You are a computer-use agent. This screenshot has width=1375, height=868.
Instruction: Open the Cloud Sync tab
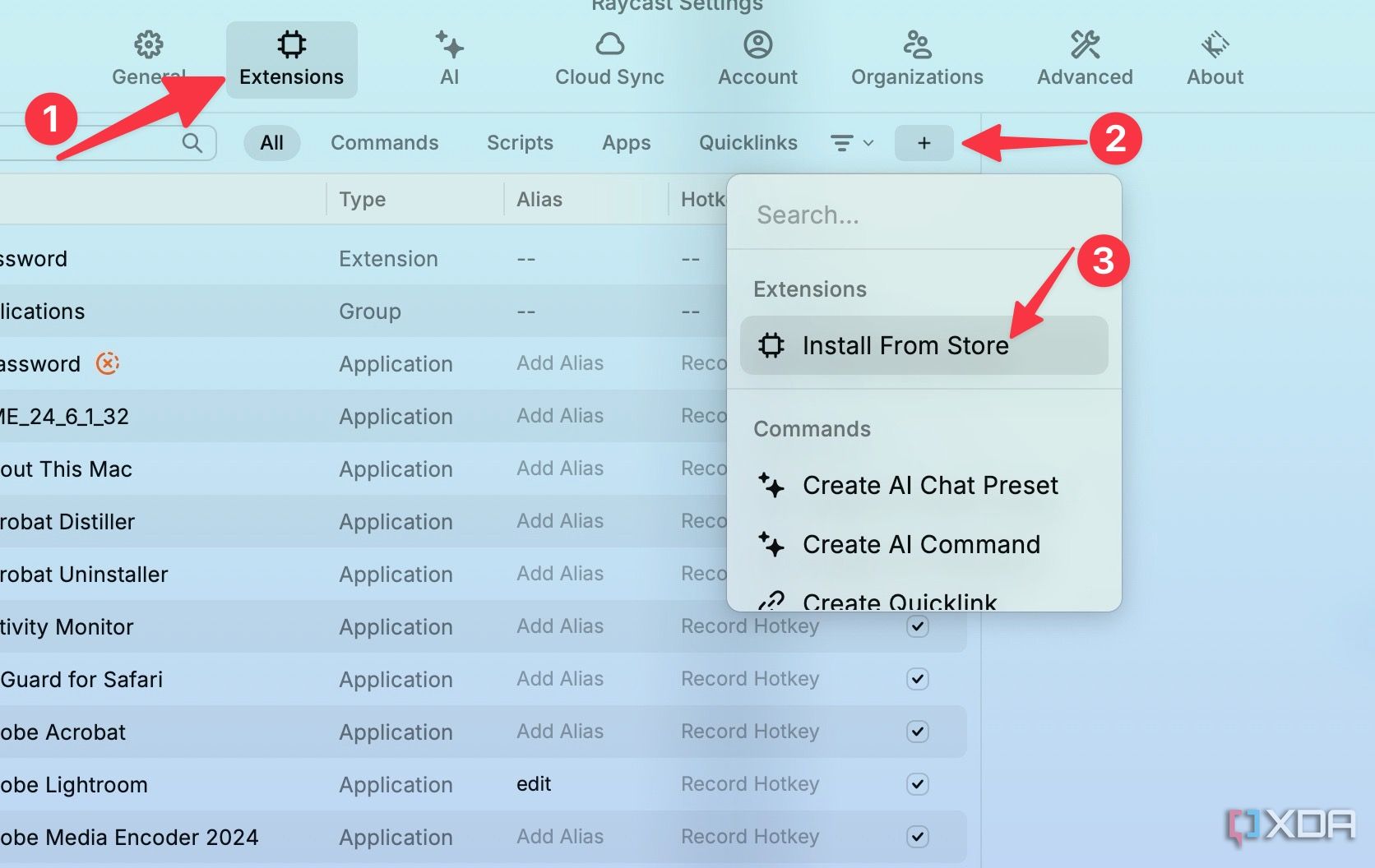pos(609,59)
